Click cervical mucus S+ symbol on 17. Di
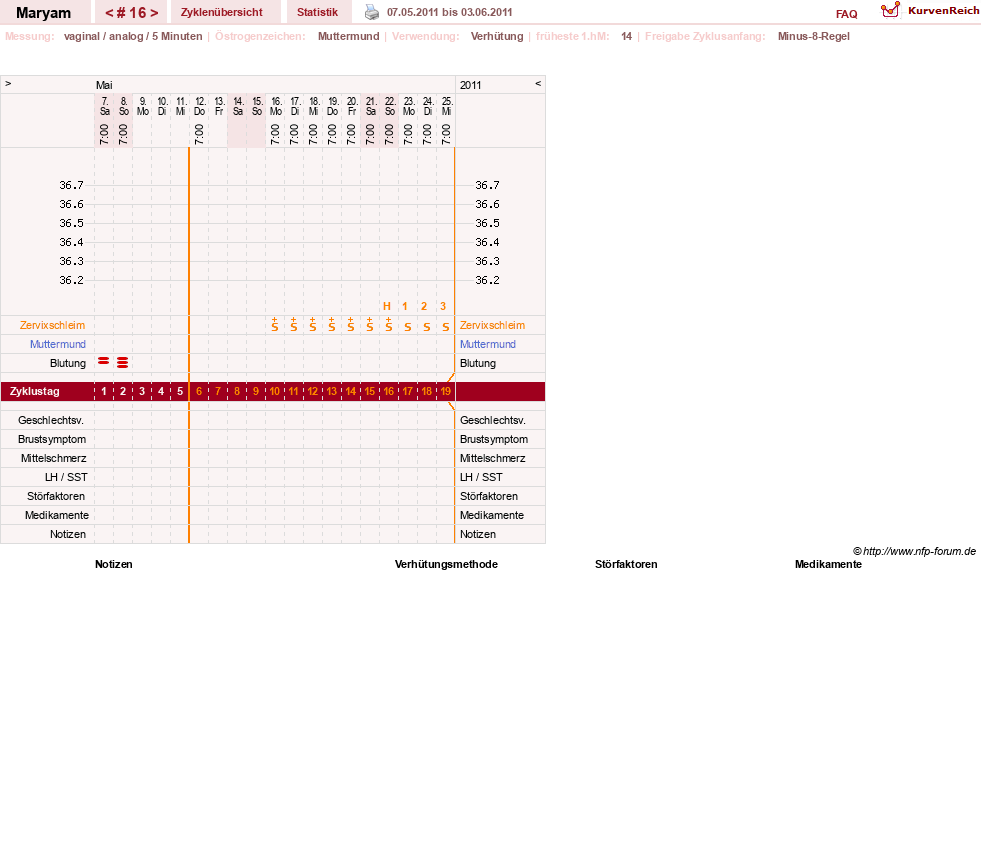 point(293,324)
